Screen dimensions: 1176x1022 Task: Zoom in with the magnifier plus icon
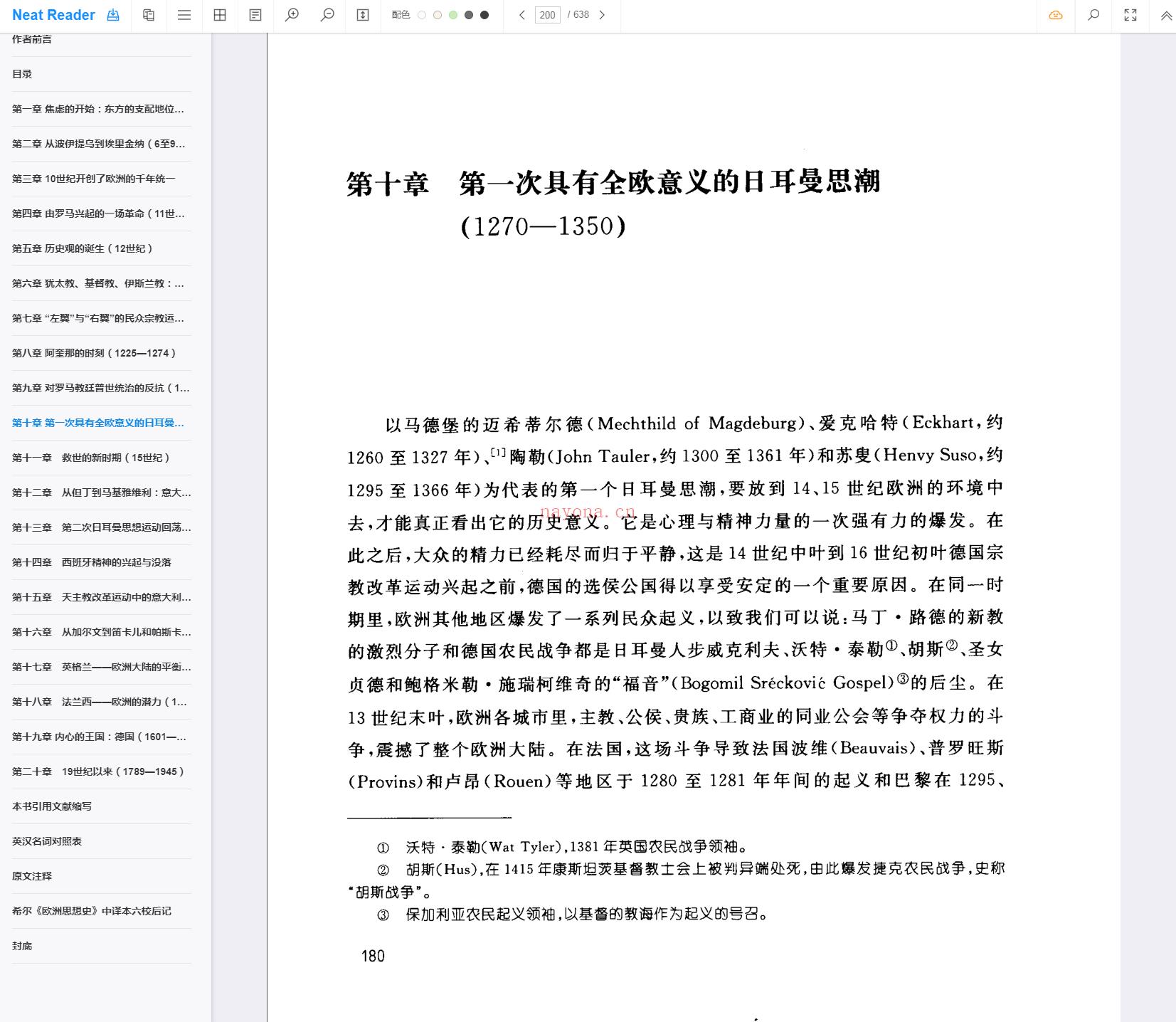point(292,15)
